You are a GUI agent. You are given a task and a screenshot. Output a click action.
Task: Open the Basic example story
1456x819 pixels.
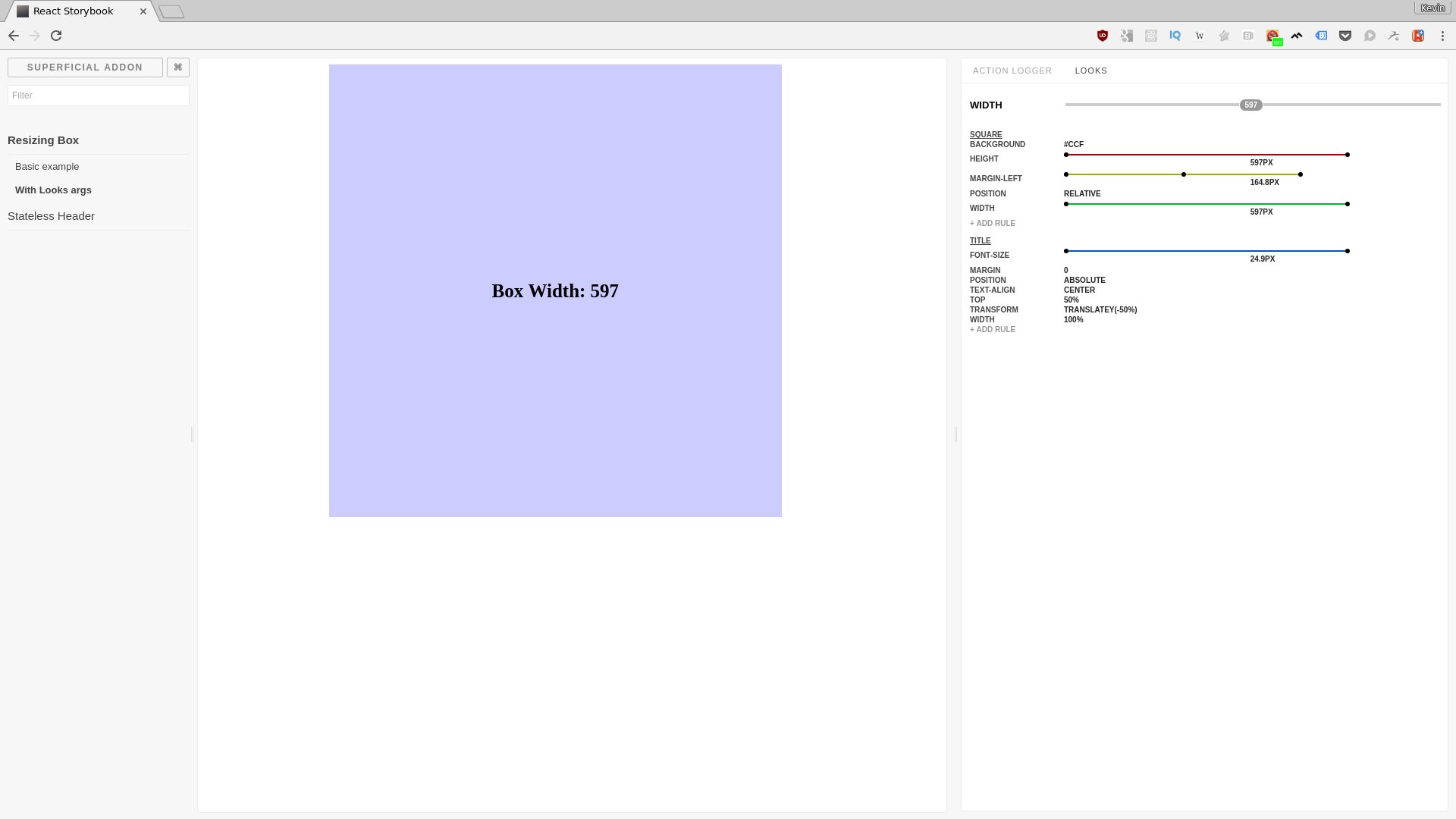coord(47,167)
